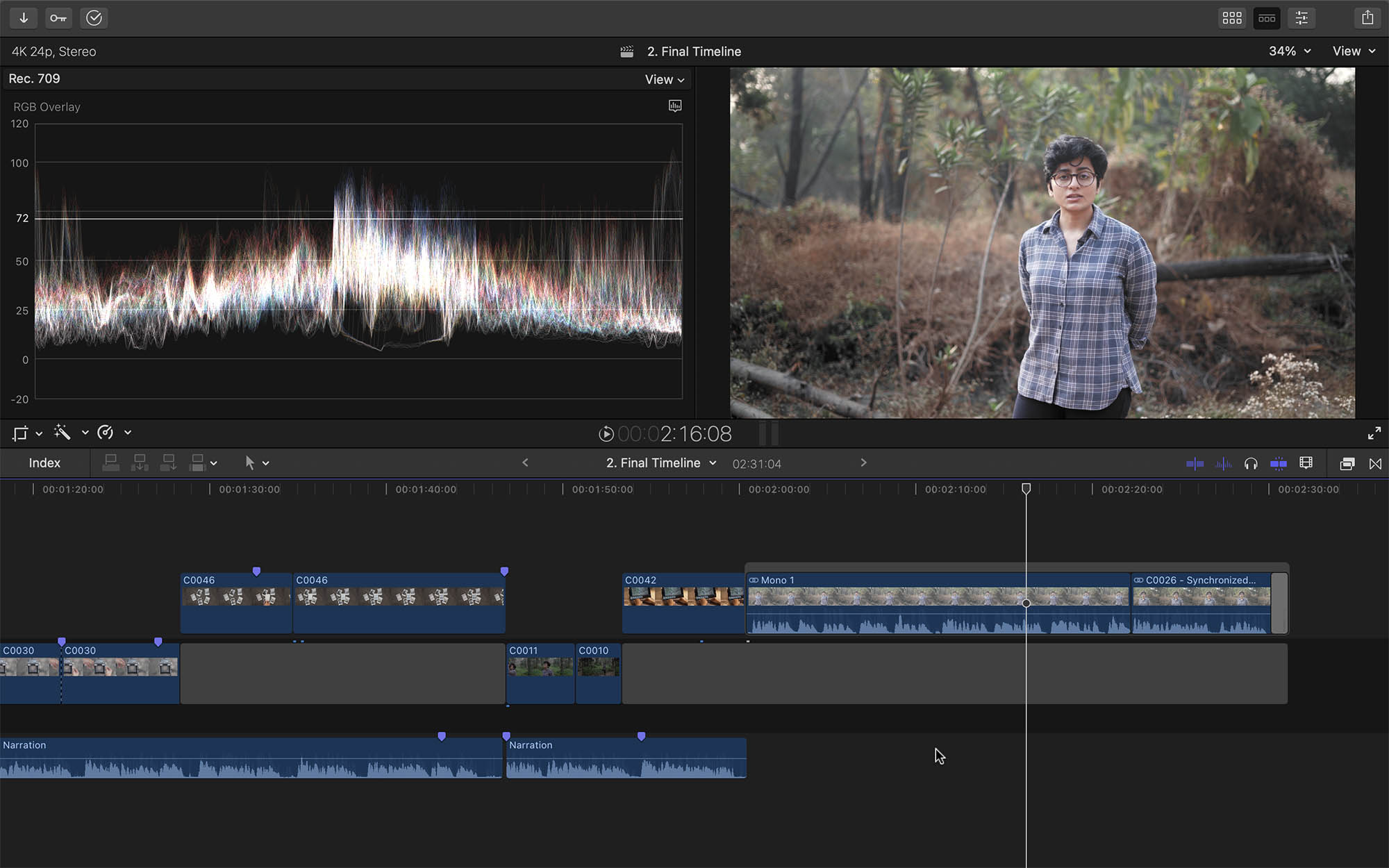Select the C0011 clip
Viewport: 1389px width, 868px height.
540,674
